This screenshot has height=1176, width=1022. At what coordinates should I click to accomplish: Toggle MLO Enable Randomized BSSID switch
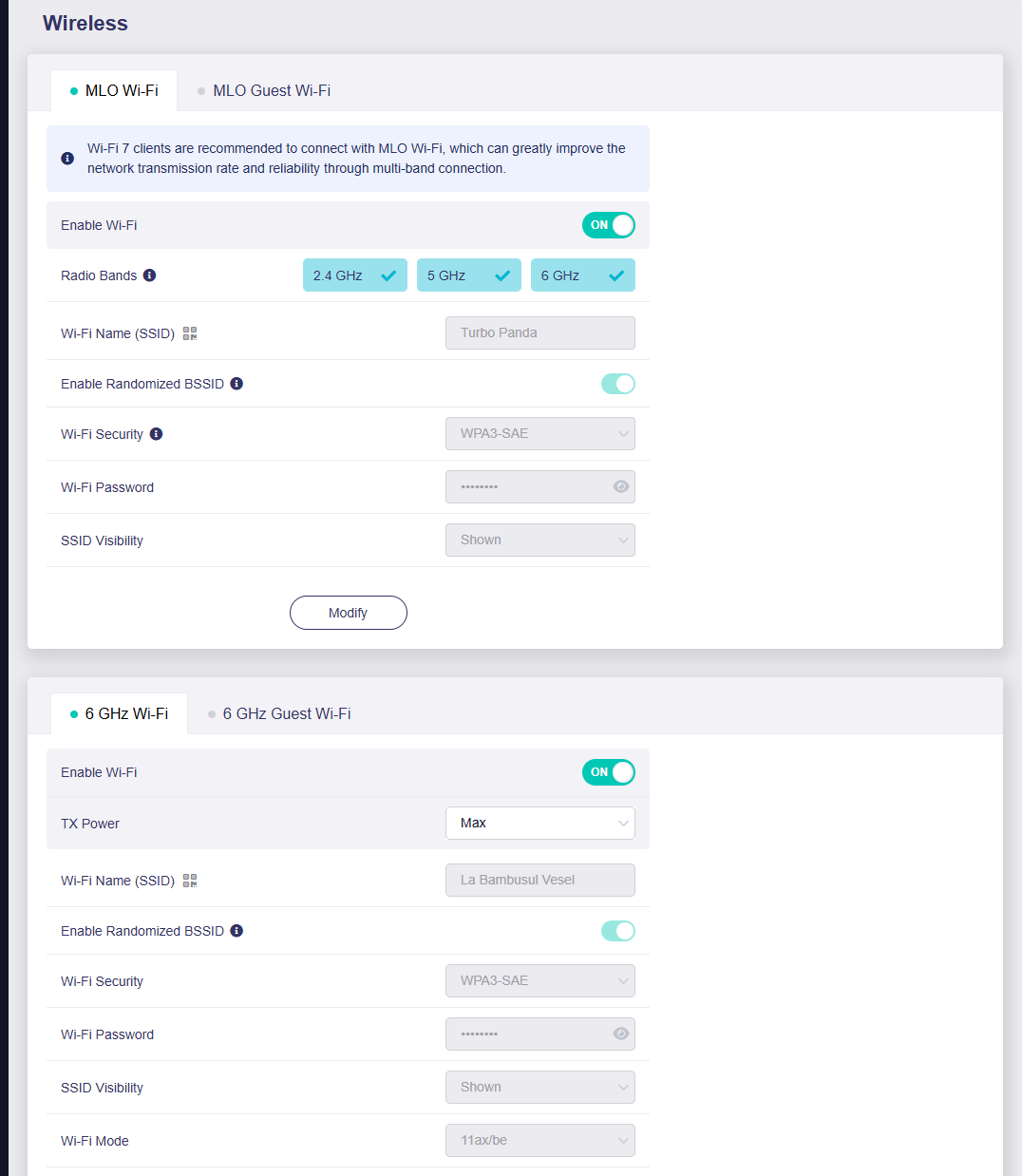(618, 384)
